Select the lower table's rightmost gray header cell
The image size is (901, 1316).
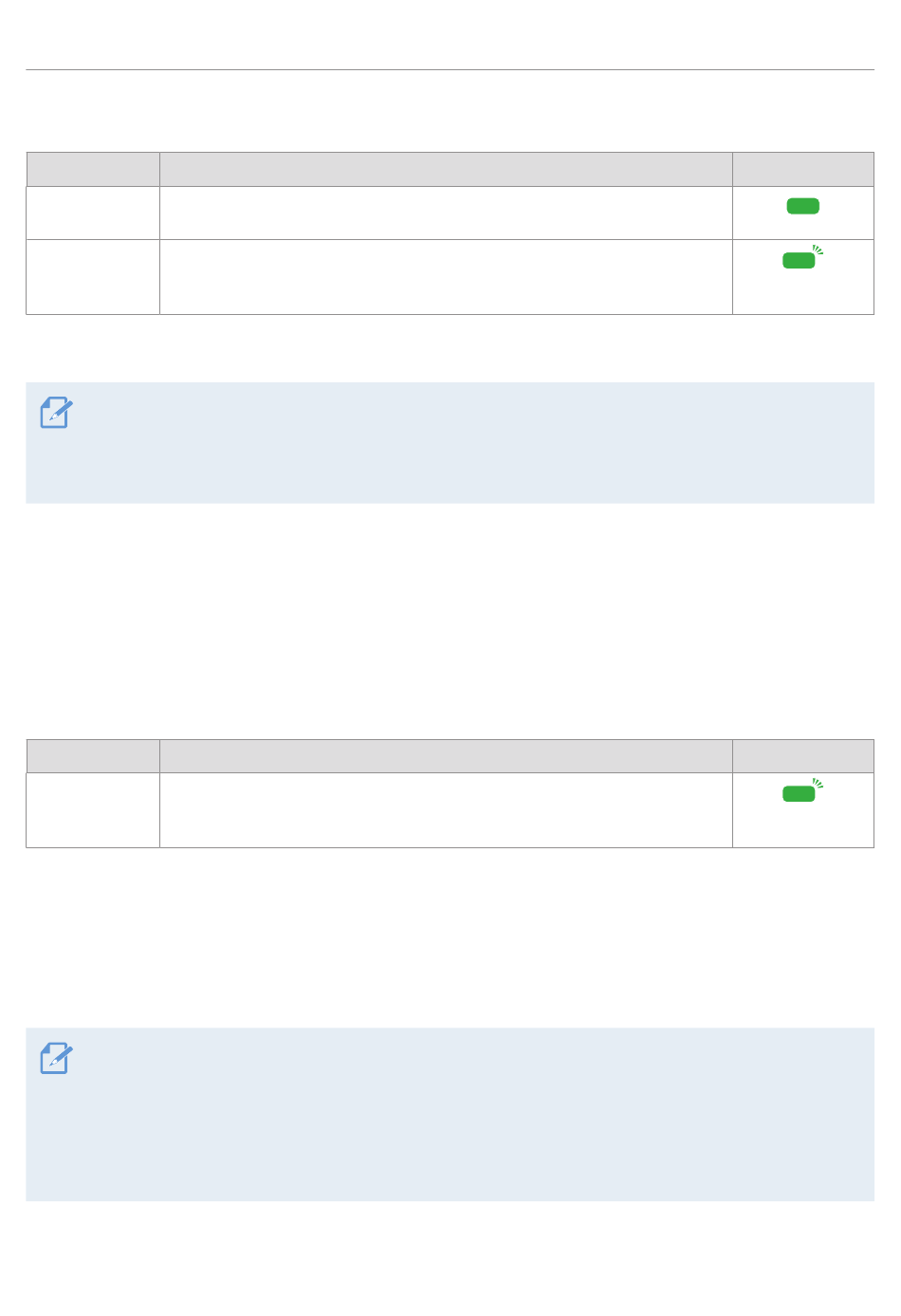tap(803, 756)
